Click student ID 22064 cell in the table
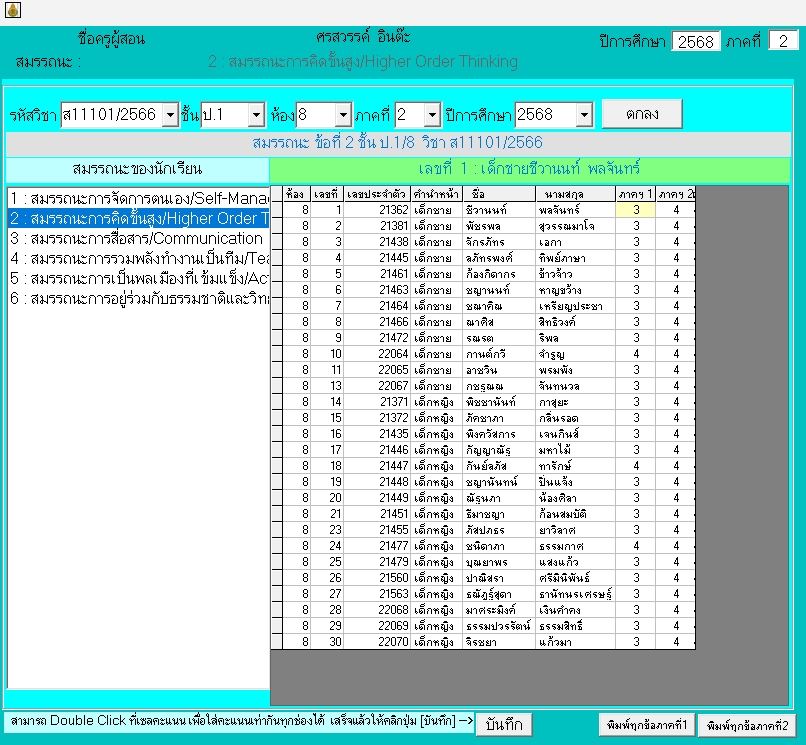Screen dimensions: 806x745 click(376, 354)
